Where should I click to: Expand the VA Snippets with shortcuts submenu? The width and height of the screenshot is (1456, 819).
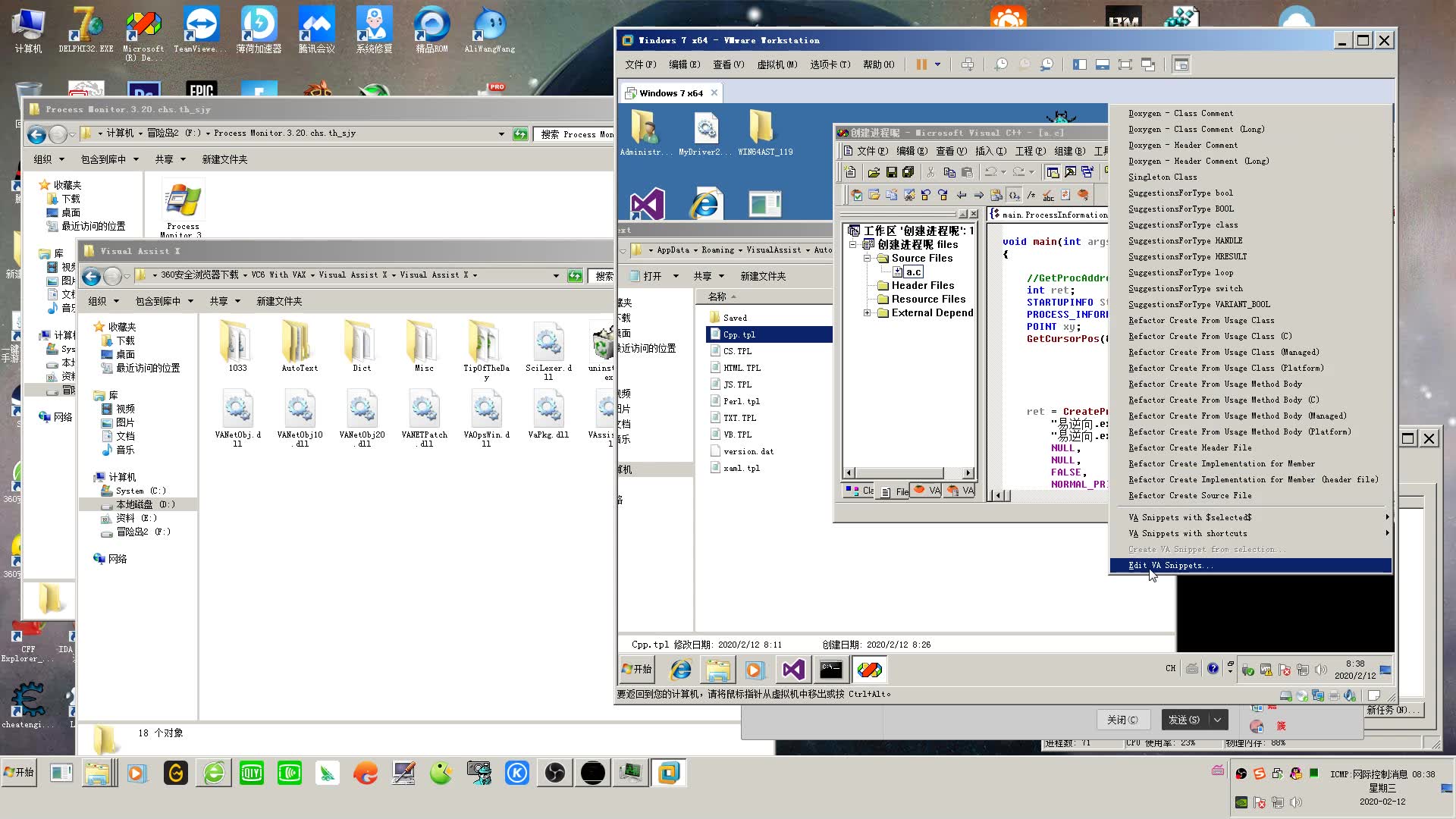click(1250, 533)
